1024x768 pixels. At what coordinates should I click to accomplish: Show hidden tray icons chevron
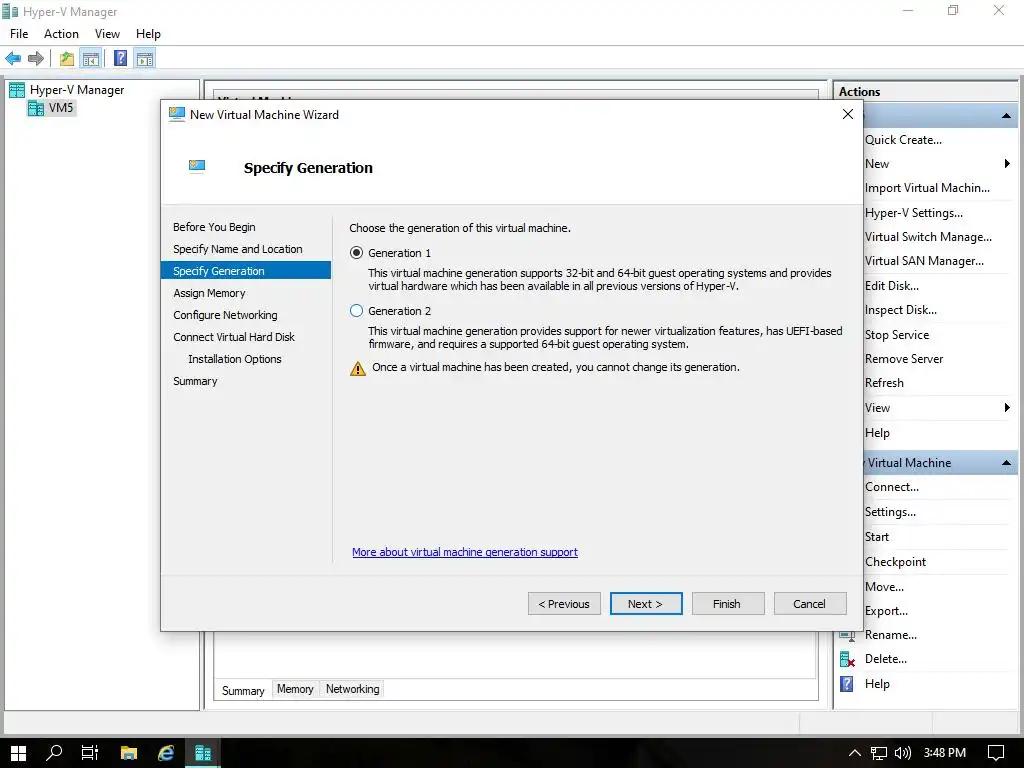(x=854, y=753)
